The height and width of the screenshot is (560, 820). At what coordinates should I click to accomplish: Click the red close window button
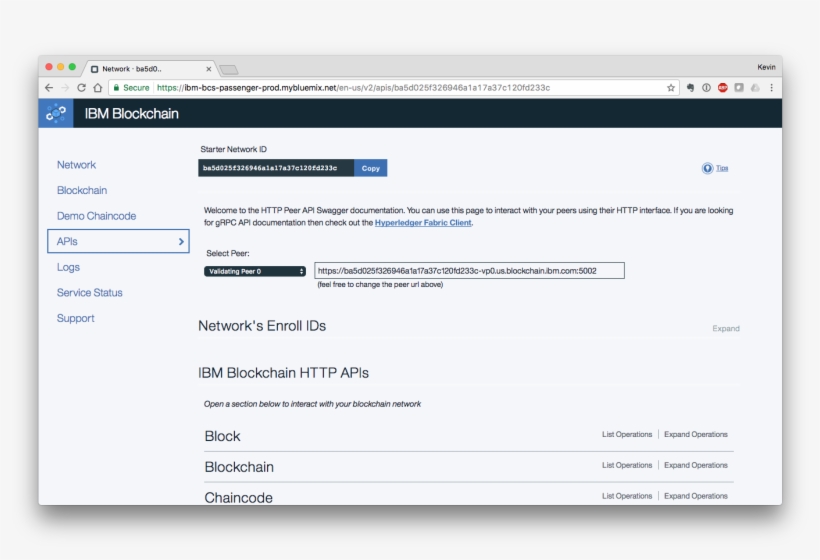49,67
